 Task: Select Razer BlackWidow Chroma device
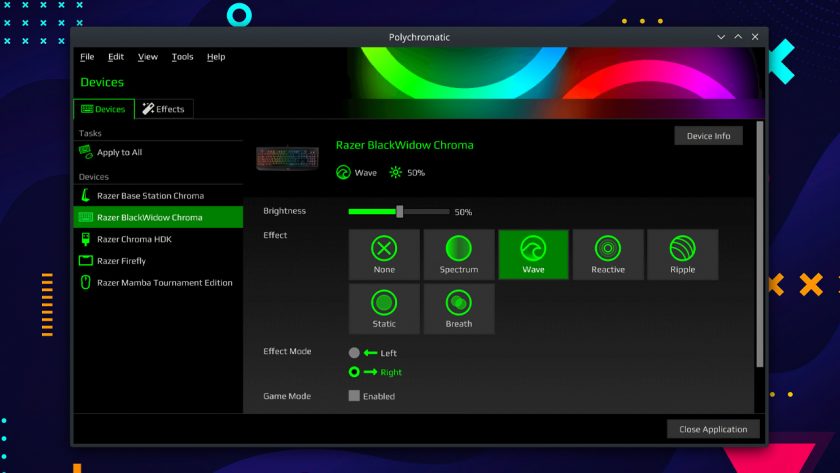pos(158,217)
